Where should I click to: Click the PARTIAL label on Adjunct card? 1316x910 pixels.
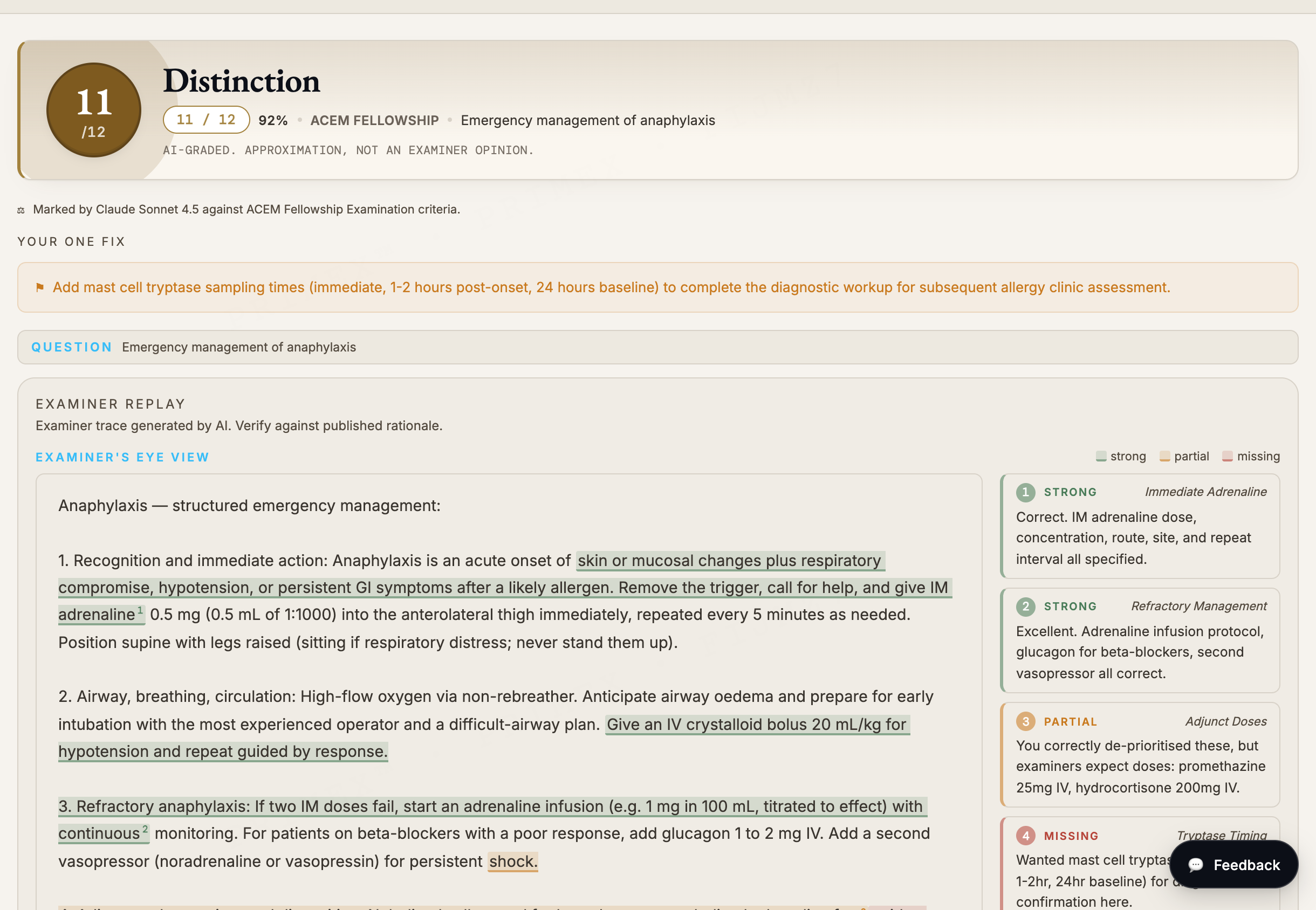click(1071, 722)
